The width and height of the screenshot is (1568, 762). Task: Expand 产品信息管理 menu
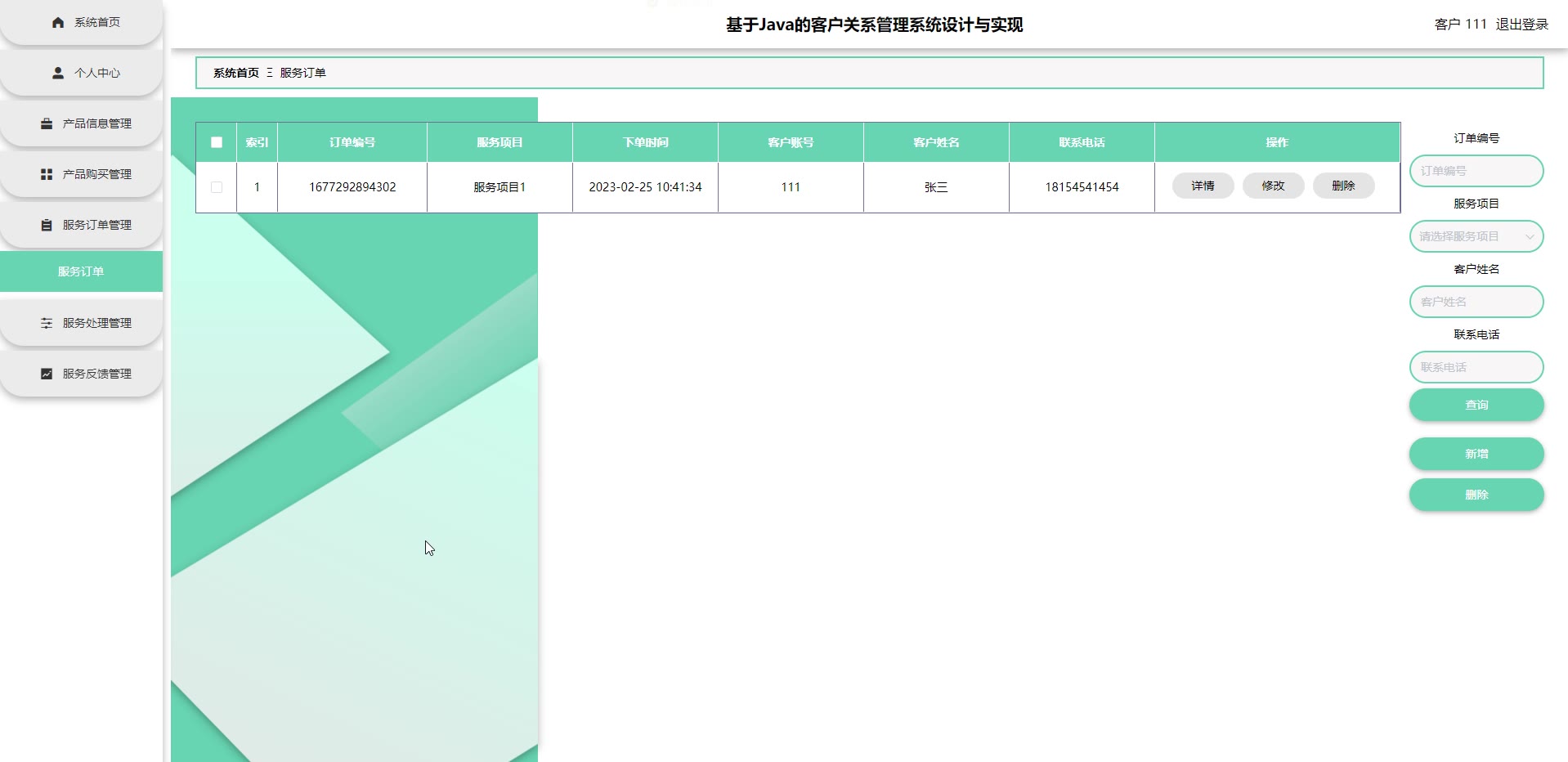point(81,123)
